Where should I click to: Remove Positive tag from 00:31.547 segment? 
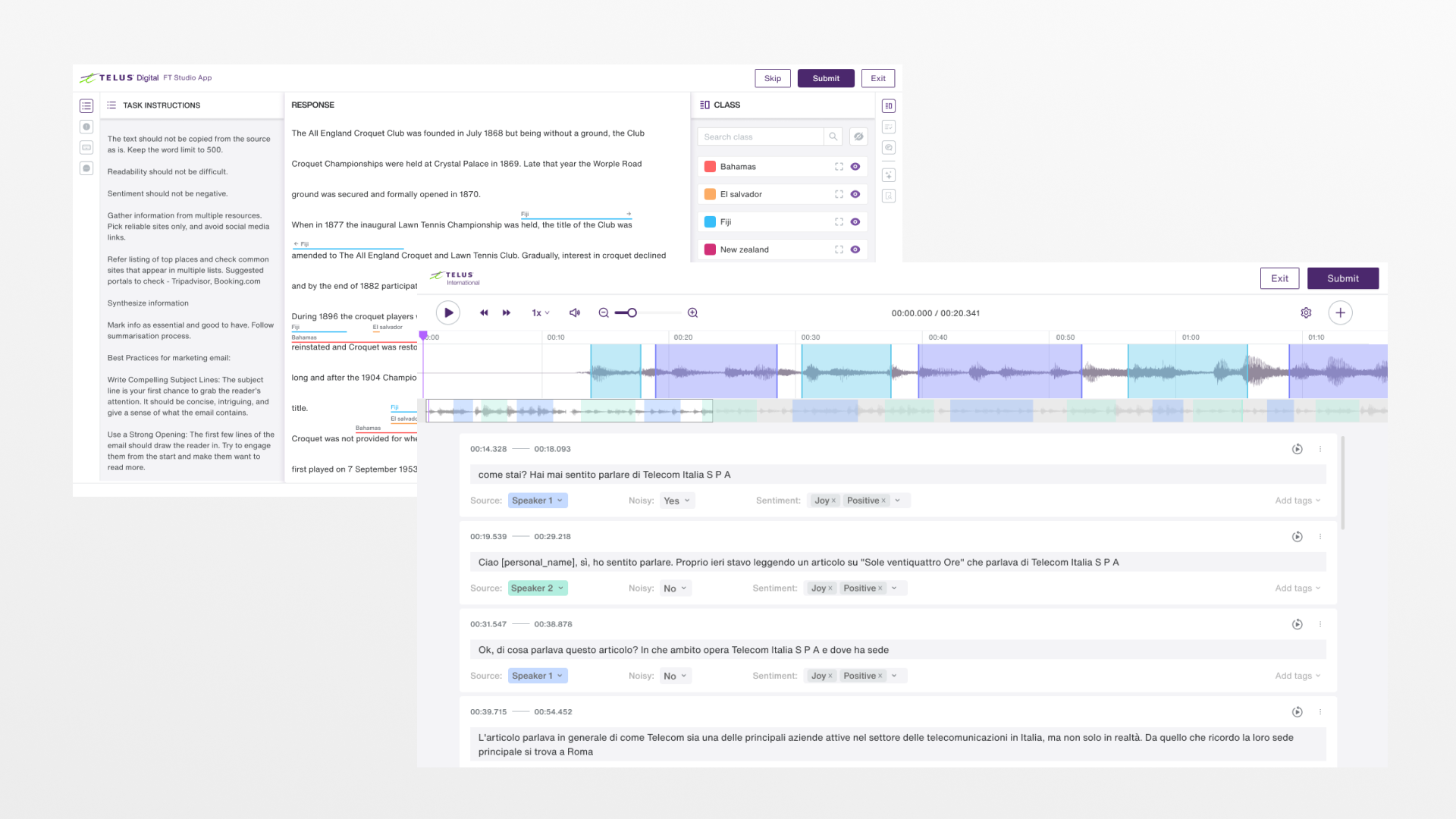click(880, 676)
